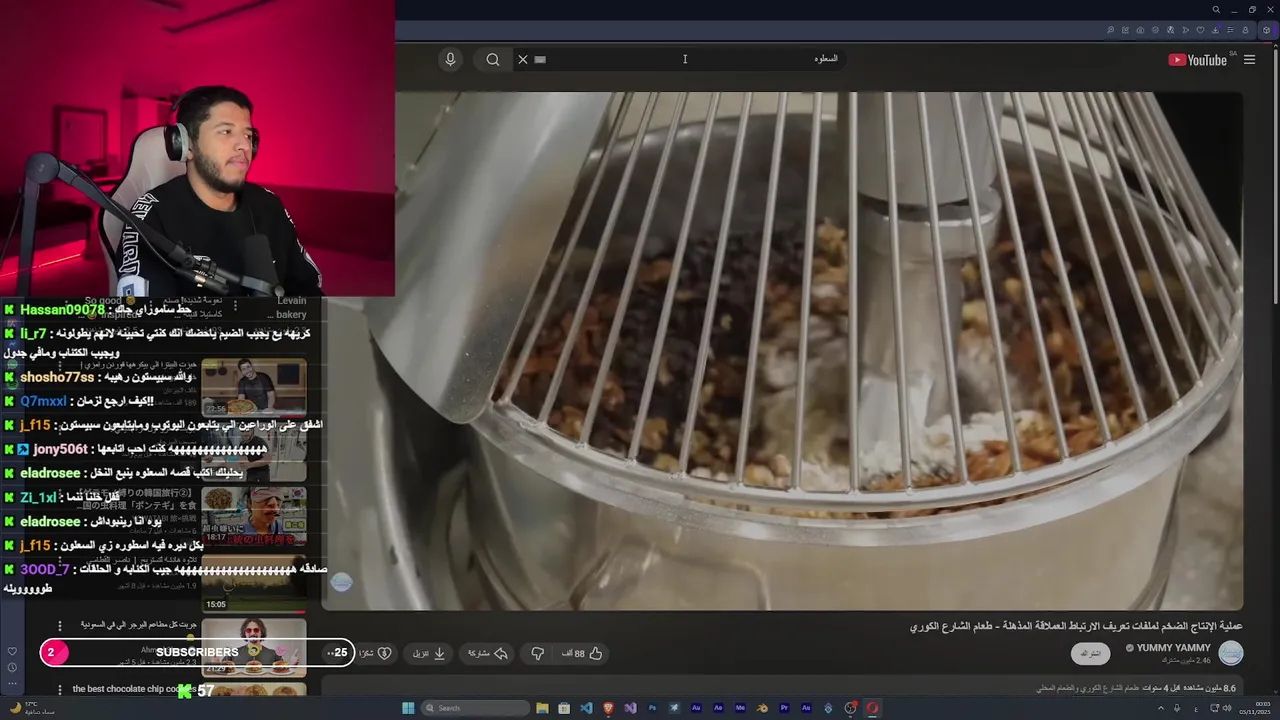Open options menu for best chocolate chip cookies video
This screenshot has height=720, width=1280.
coord(60,690)
